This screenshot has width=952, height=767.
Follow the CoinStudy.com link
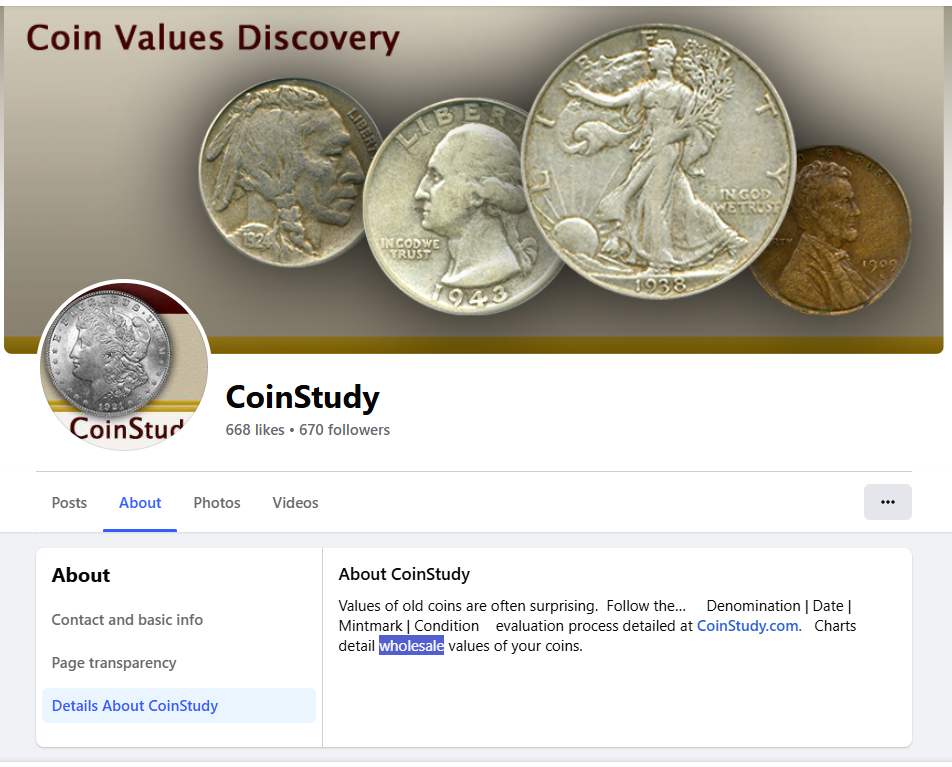tap(749, 626)
